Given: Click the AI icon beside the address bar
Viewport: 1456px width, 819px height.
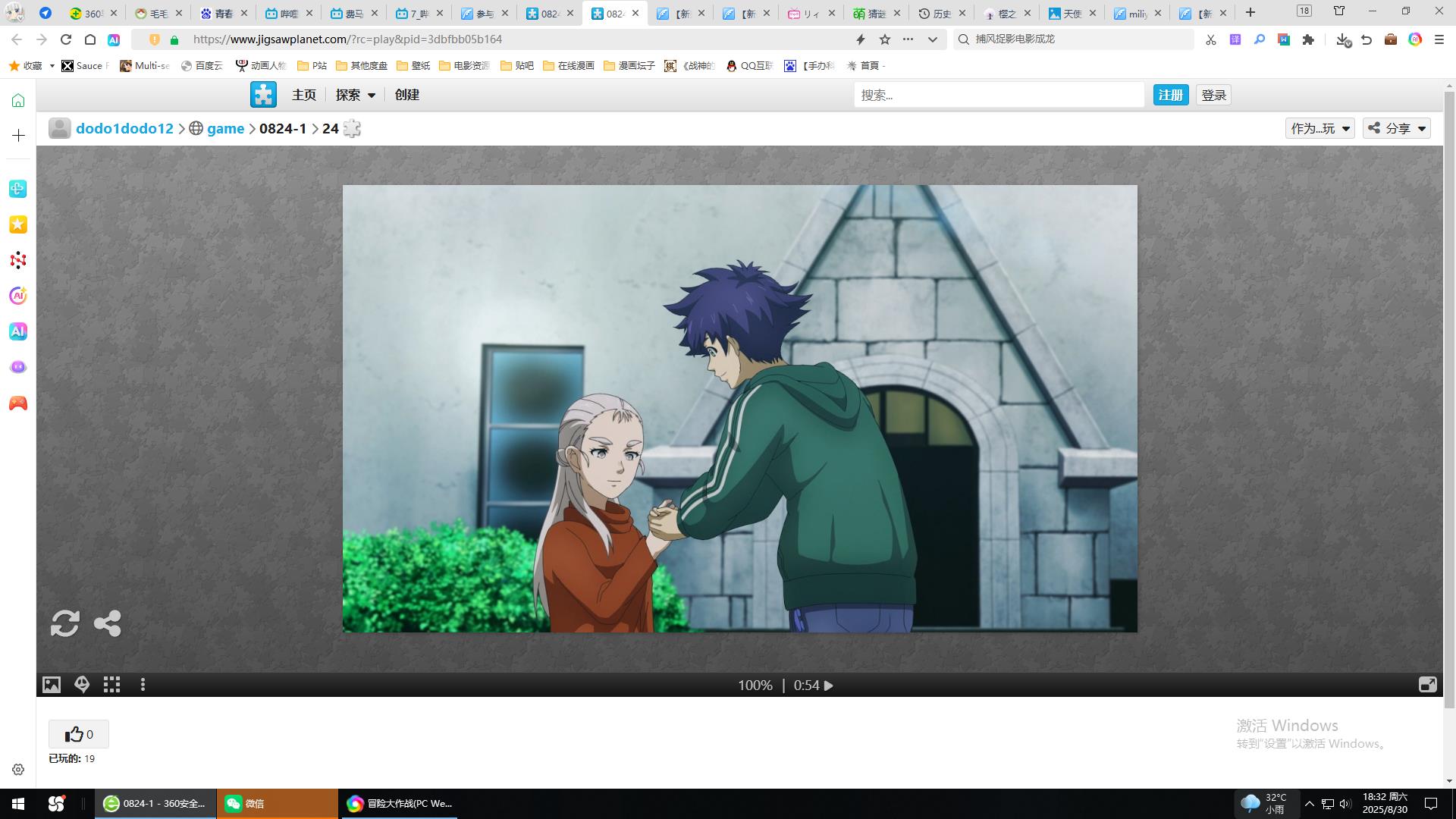Looking at the screenshot, I should click(114, 39).
